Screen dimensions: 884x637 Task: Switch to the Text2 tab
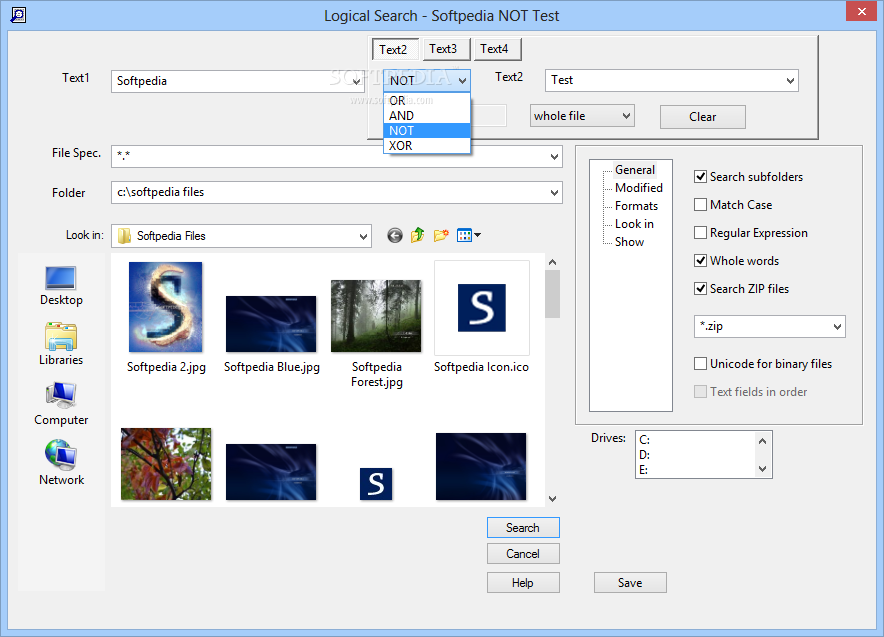tap(394, 50)
